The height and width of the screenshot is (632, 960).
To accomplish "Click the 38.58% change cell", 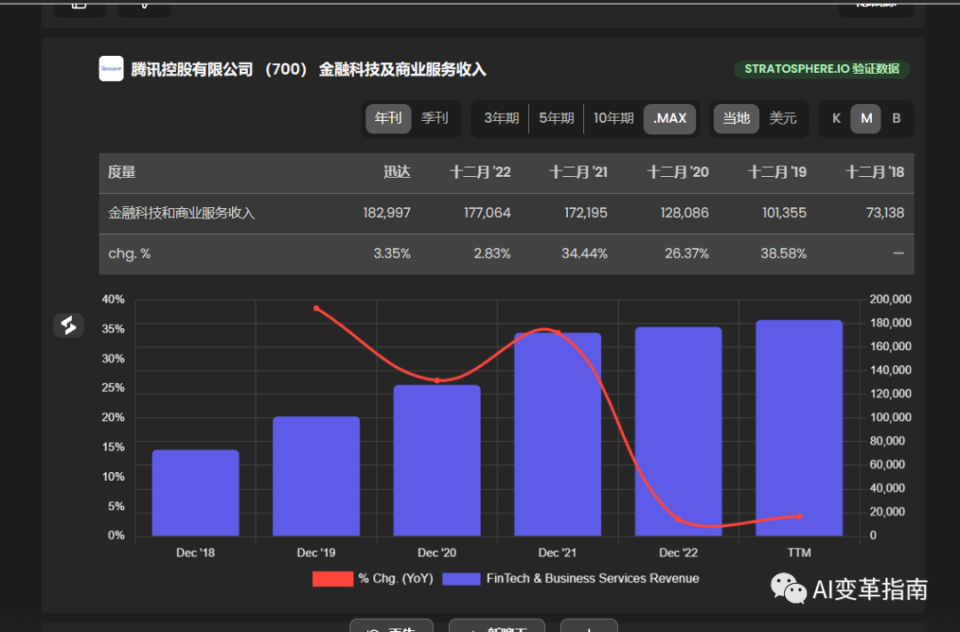I will [784, 254].
